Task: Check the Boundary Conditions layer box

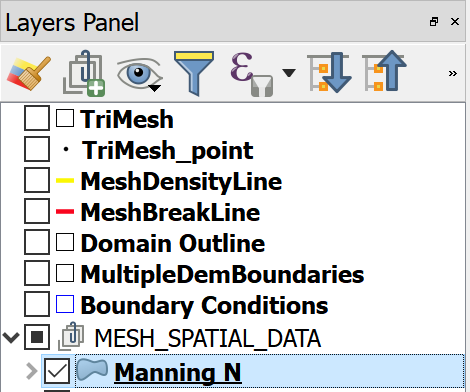Action: [37, 304]
